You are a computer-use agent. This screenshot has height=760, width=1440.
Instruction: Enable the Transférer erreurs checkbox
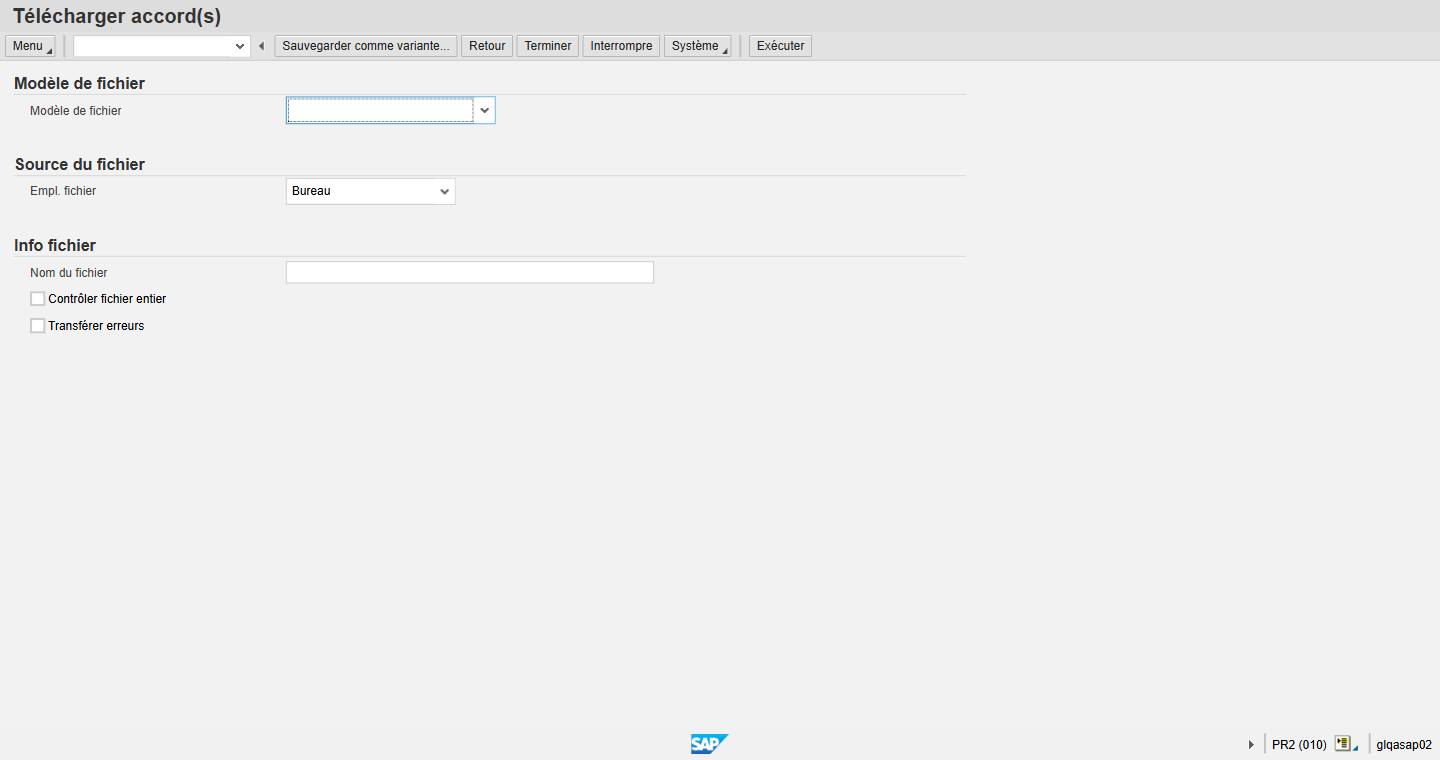38,326
